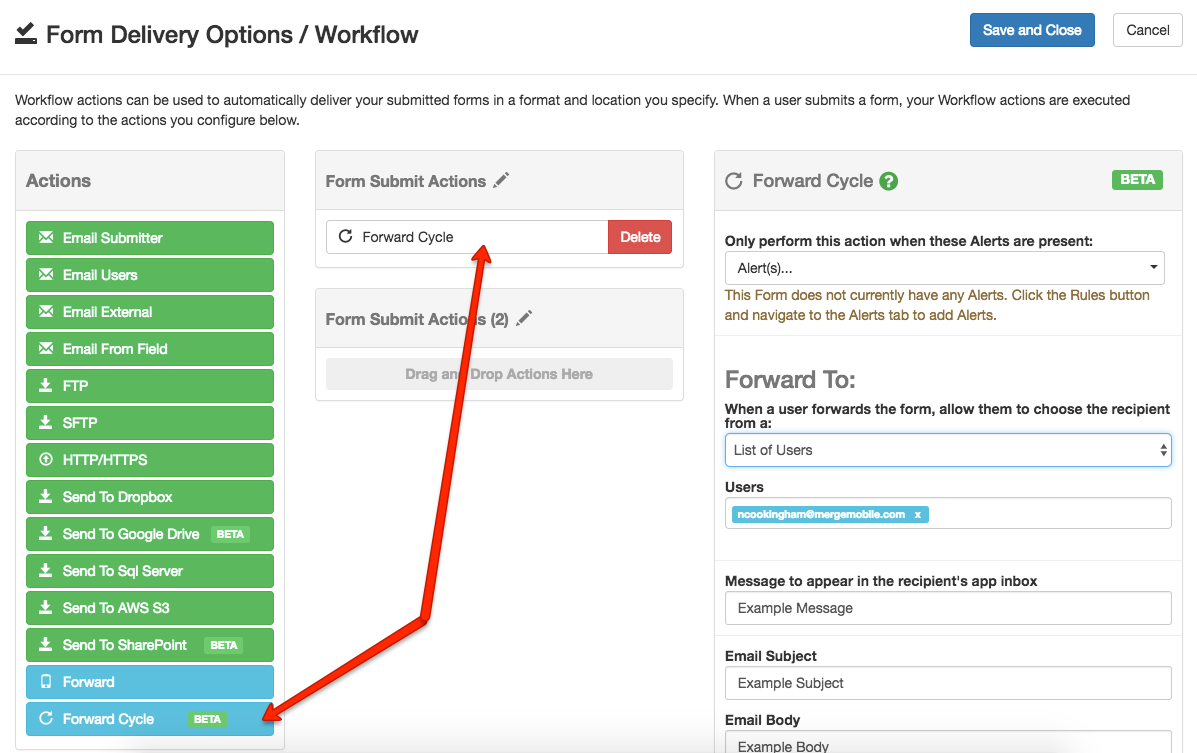This screenshot has height=753, width=1197.
Task: Click the envelope icon on Email Submitter
Action: click(45, 238)
